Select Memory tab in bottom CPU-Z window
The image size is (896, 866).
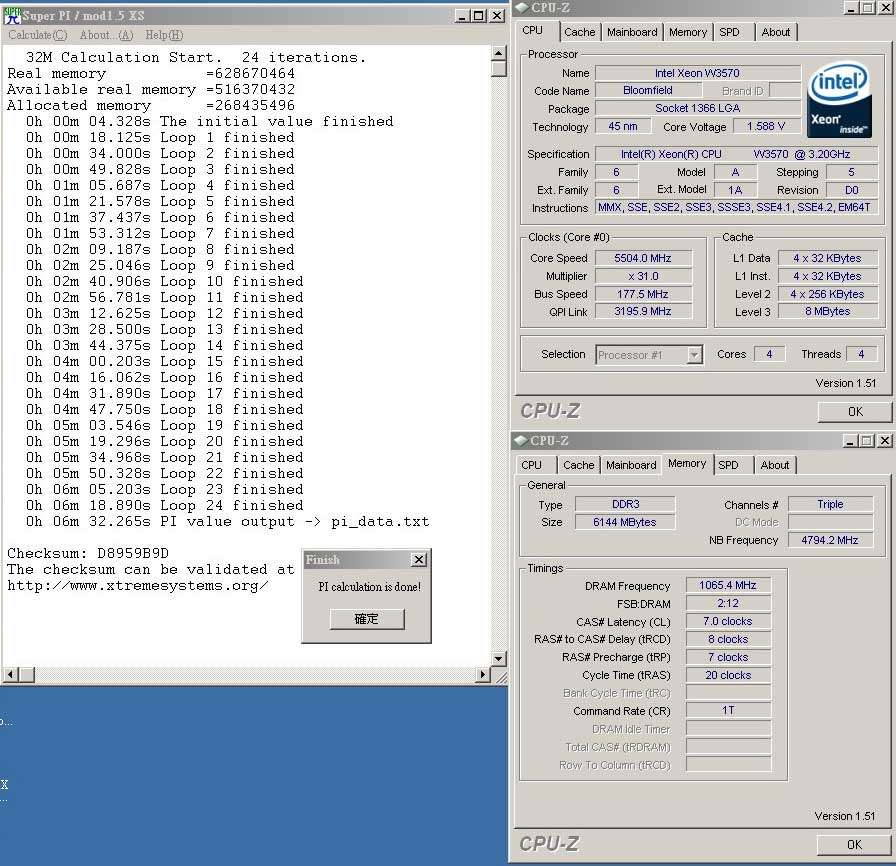[x=687, y=463]
